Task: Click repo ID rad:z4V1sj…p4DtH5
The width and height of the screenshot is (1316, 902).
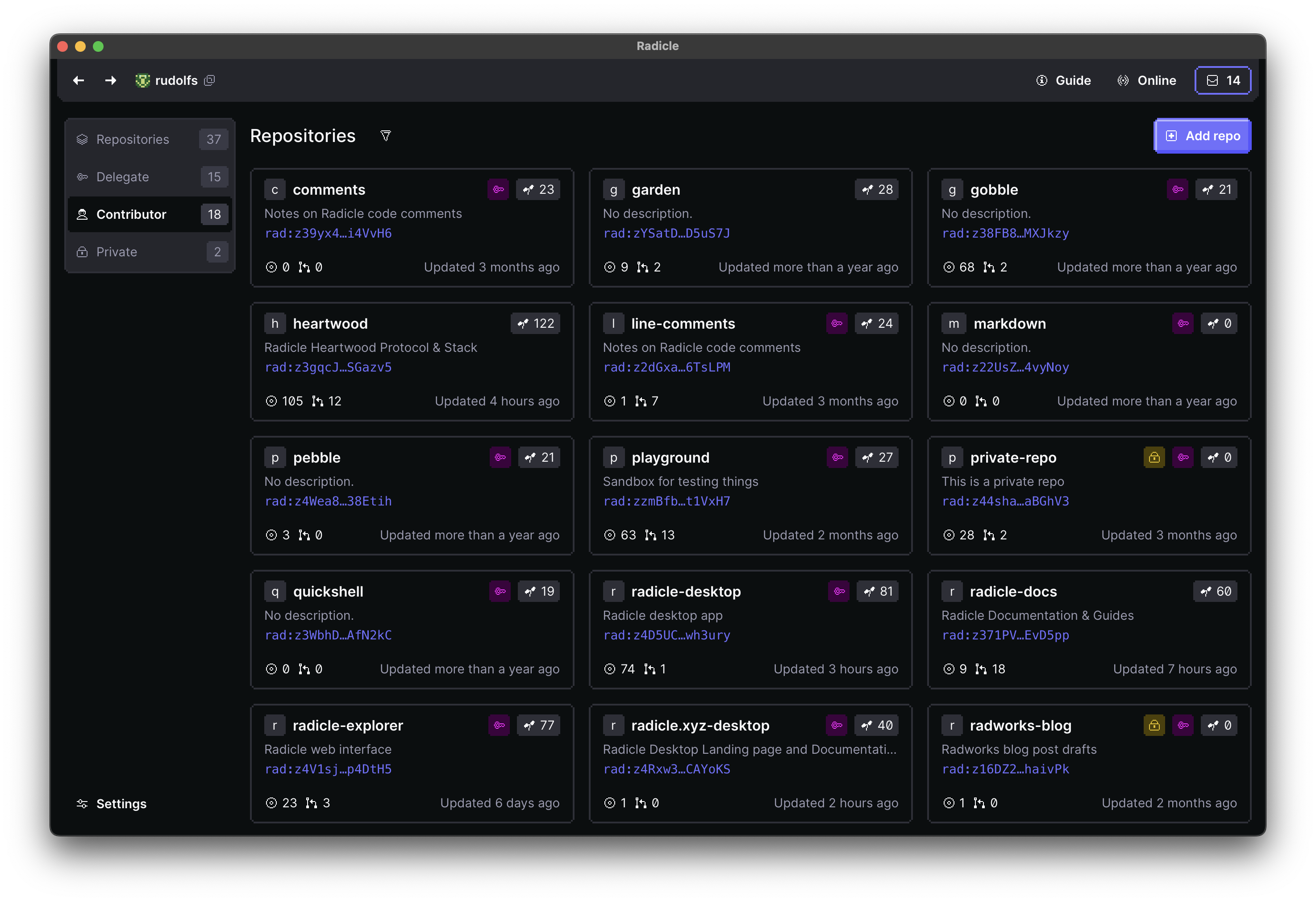Action: point(329,769)
